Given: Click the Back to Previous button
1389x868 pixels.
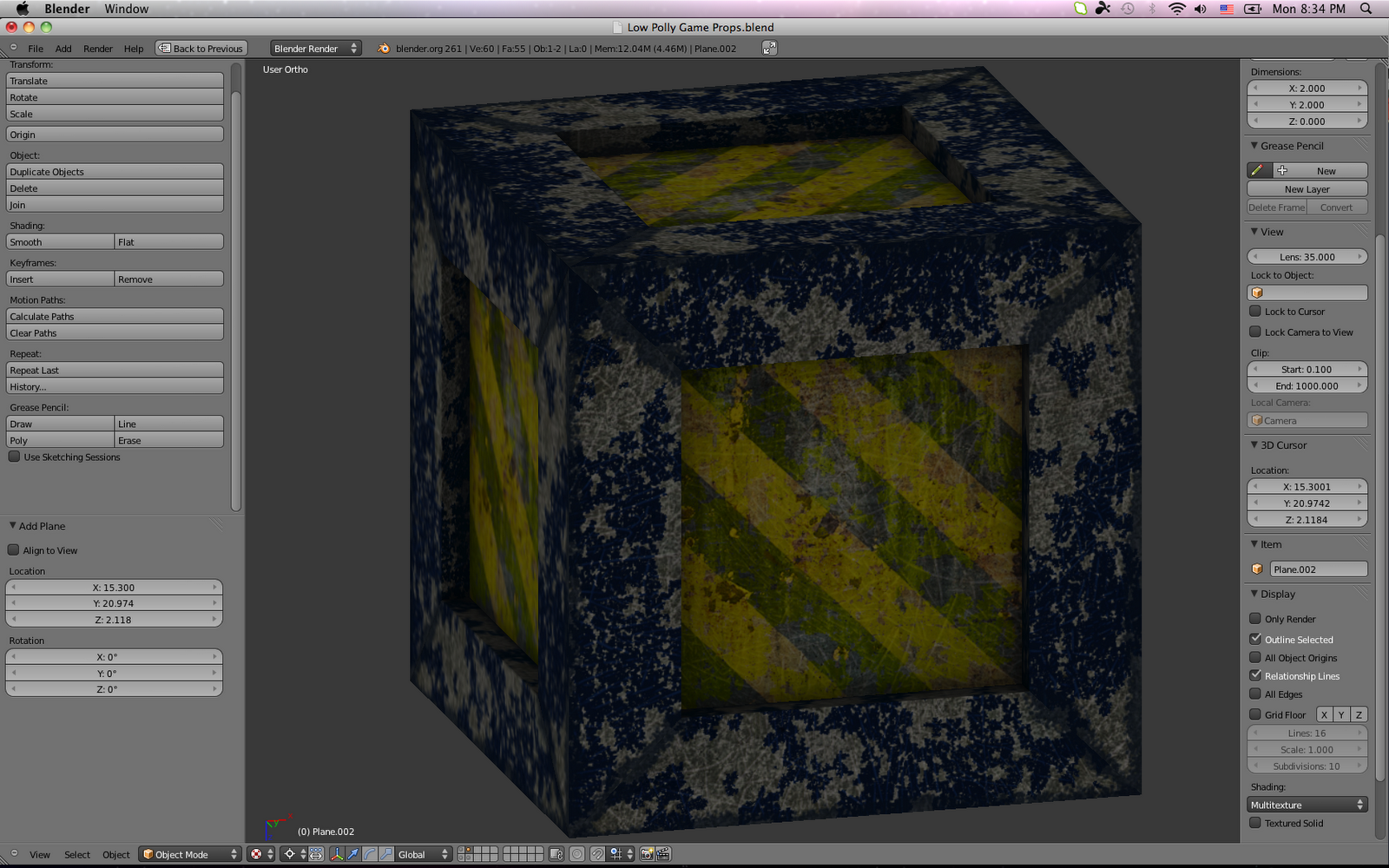Looking at the screenshot, I should [x=201, y=48].
